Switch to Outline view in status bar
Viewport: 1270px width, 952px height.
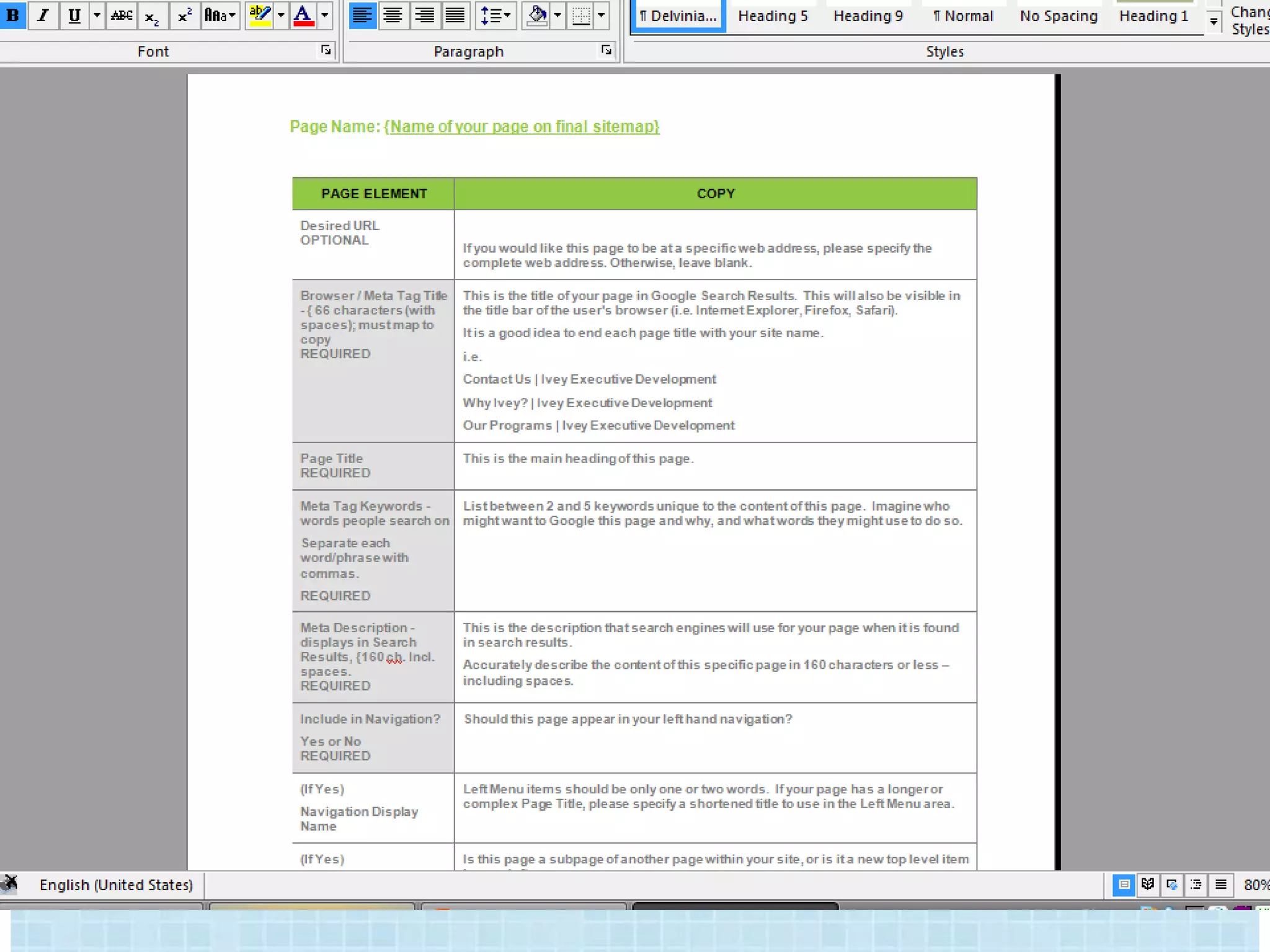1196,884
